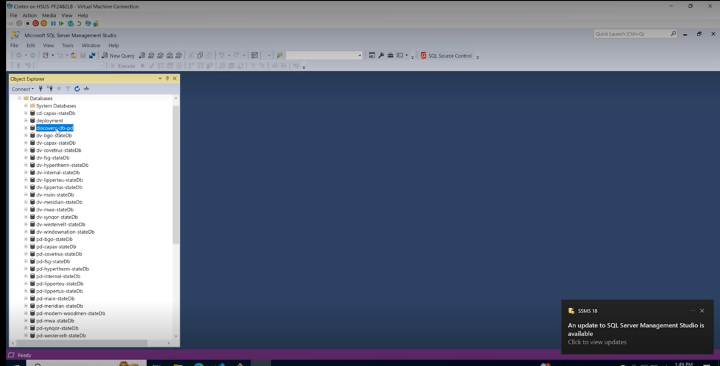Select the dv-windownation-stateDb database
This screenshot has width=720, height=366.
pos(65,232)
